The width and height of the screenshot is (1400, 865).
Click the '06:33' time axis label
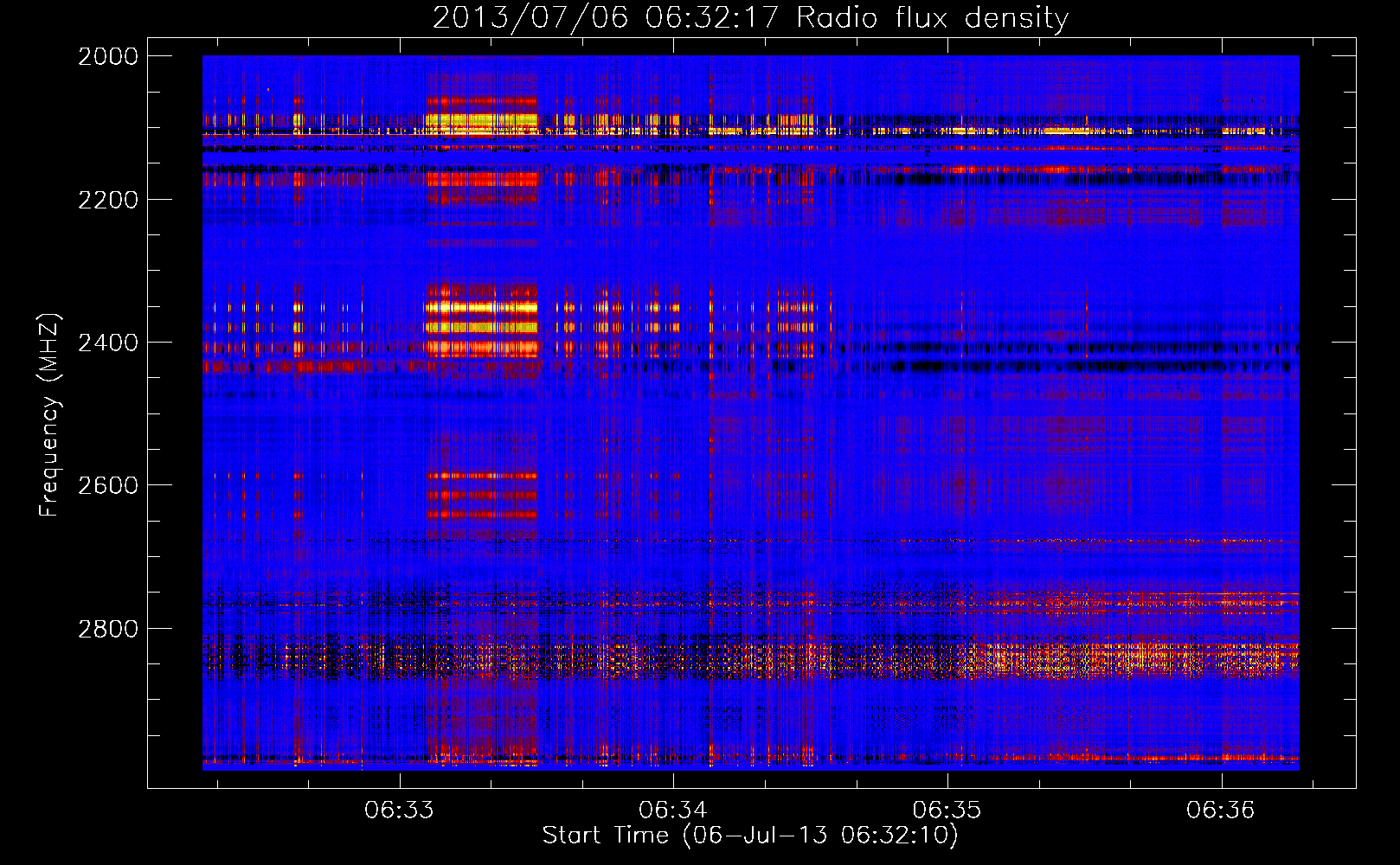(x=399, y=811)
